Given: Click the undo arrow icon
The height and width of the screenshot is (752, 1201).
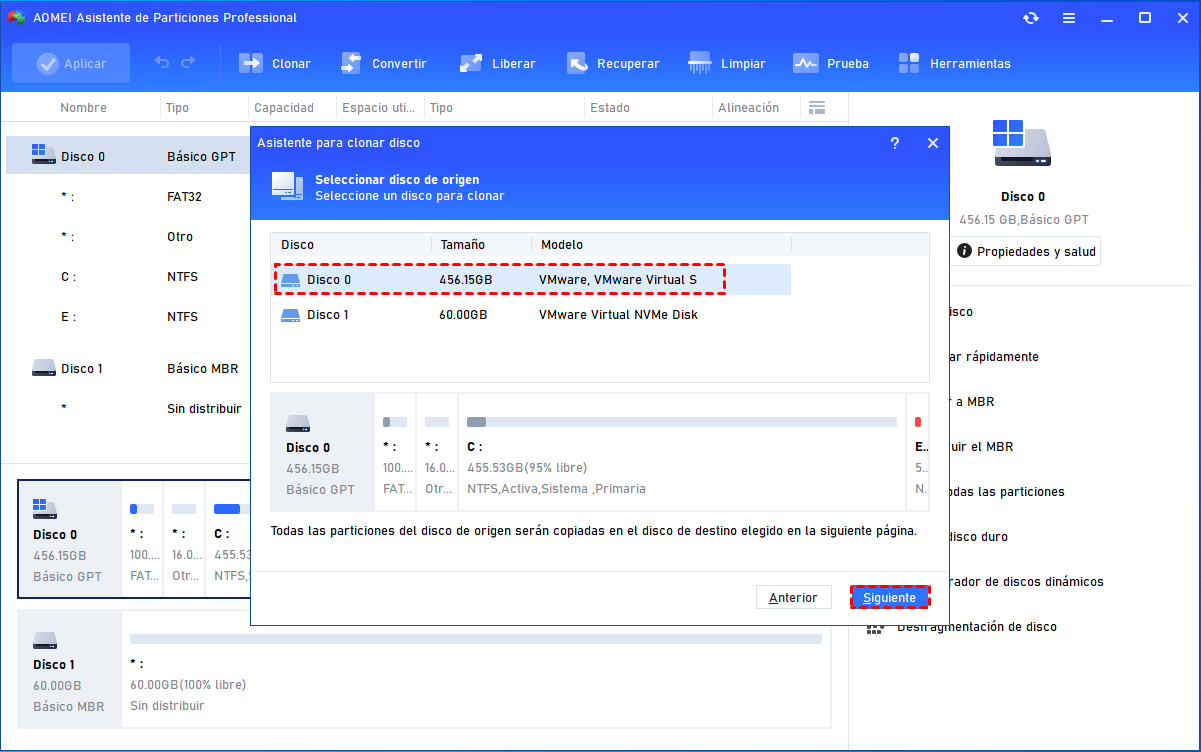Looking at the screenshot, I should click(x=162, y=63).
